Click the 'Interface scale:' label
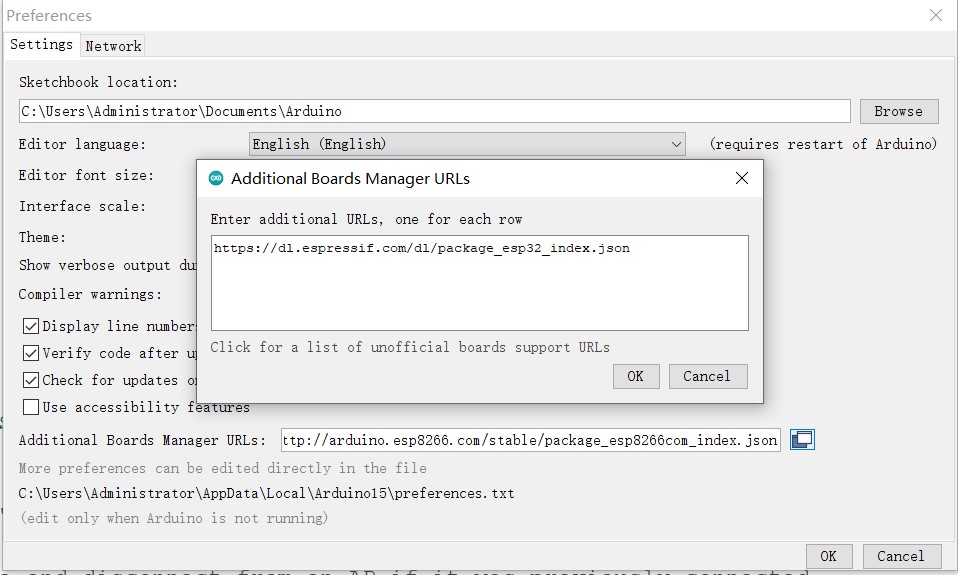 (82, 207)
